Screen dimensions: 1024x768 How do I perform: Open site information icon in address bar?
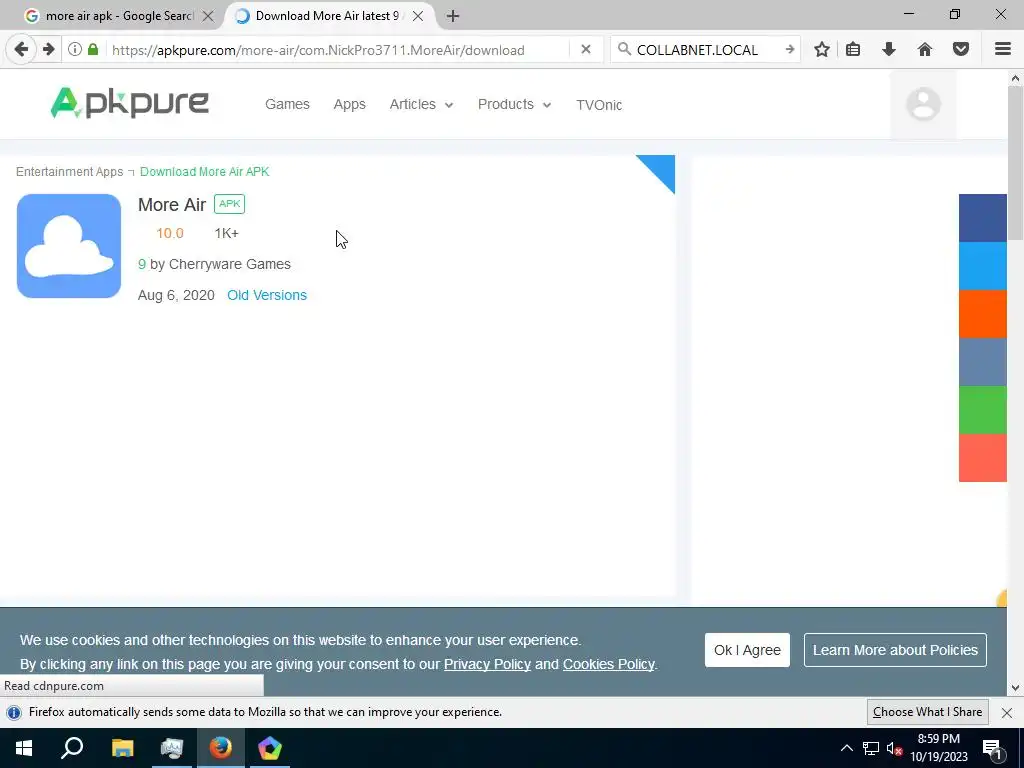(x=75, y=50)
